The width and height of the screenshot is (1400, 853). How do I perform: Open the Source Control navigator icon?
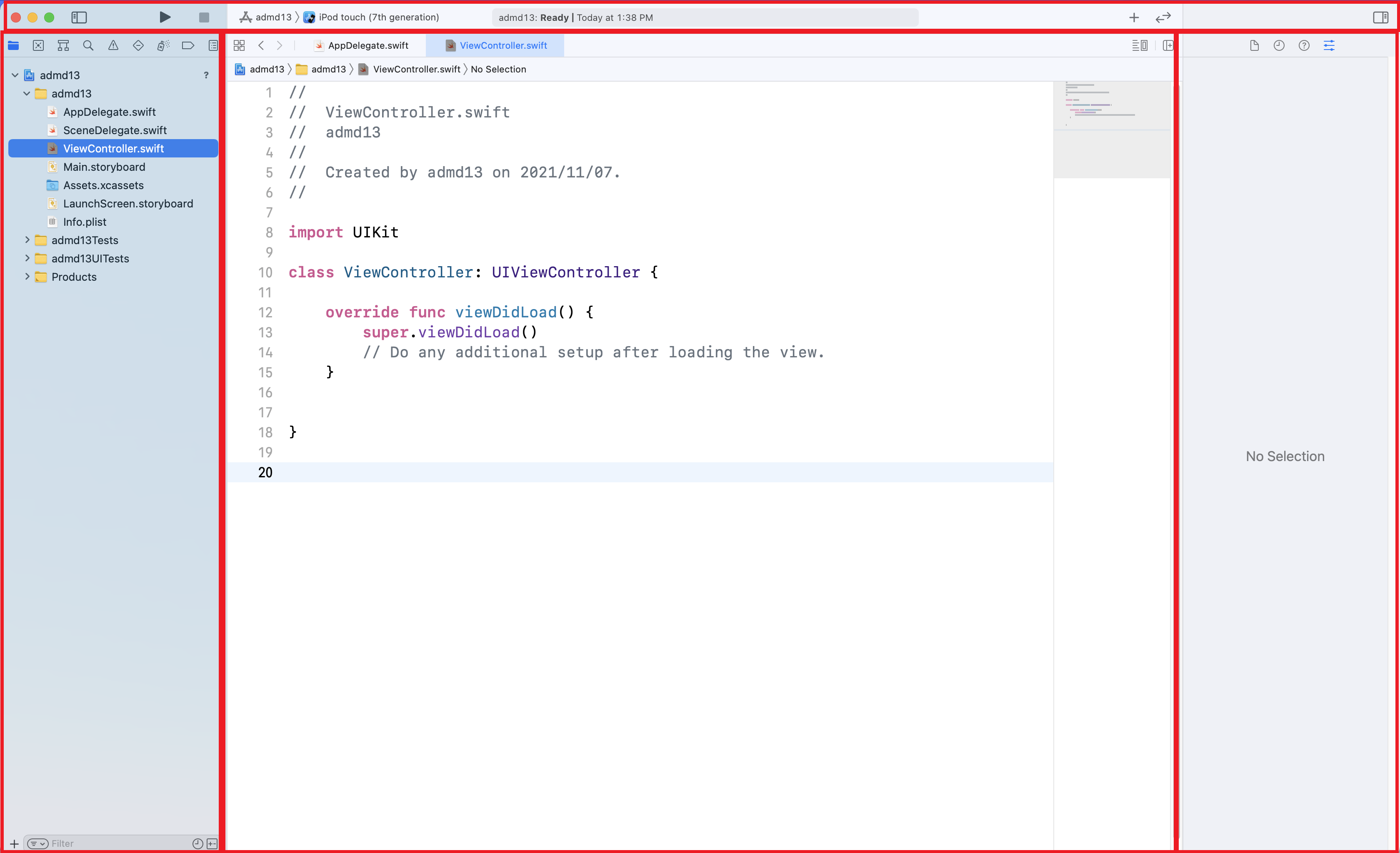tap(38, 45)
